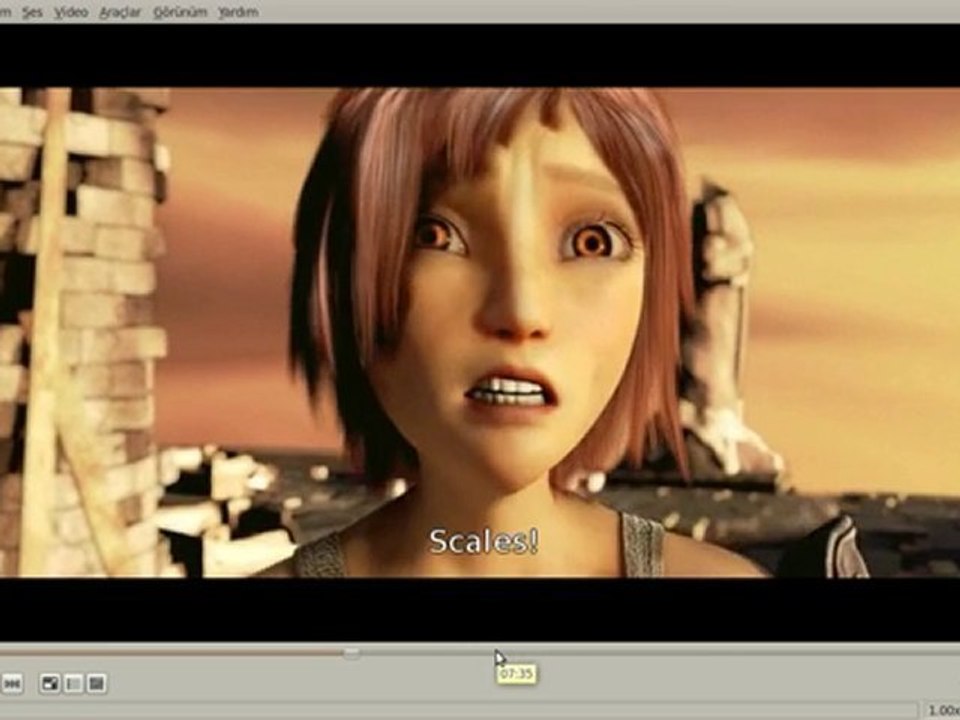Open the Görünüm (View) menu

(x=180, y=12)
